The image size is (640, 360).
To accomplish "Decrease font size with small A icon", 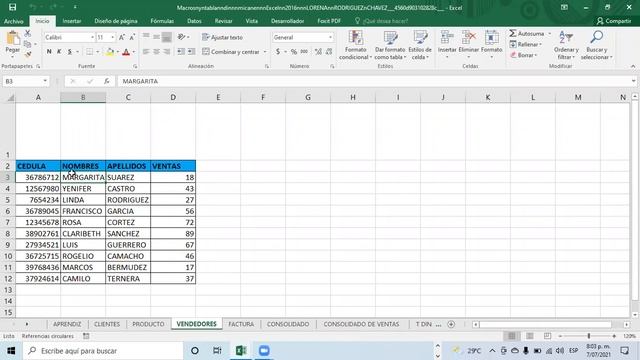I will [x=132, y=37].
